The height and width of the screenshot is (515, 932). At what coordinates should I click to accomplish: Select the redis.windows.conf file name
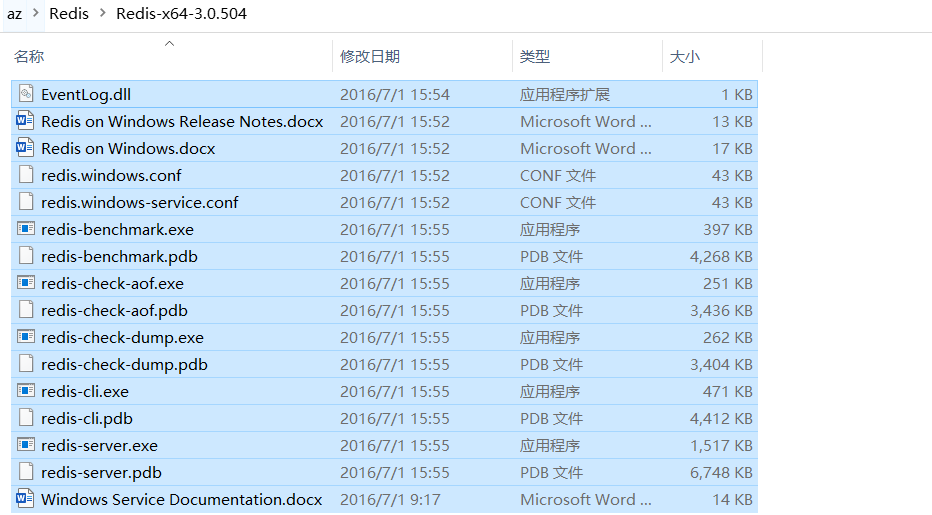(111, 175)
